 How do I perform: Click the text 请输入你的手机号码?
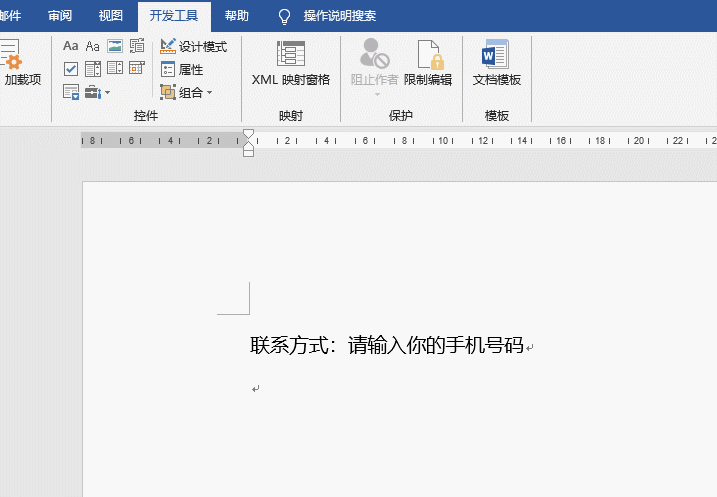coord(435,345)
